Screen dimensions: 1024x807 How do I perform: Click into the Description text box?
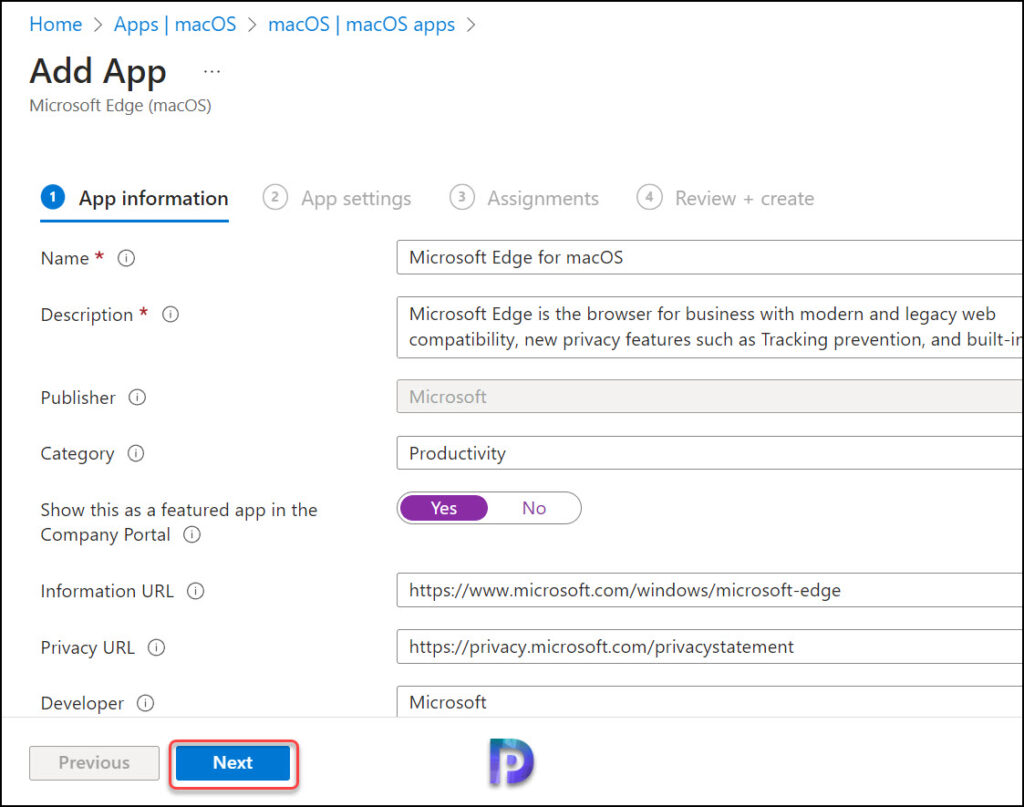709,327
